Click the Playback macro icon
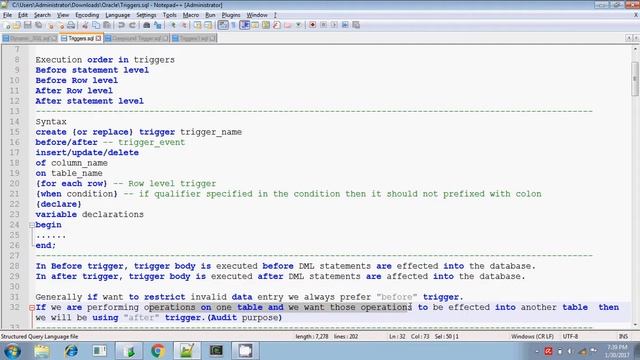The width and height of the screenshot is (640, 360). 334,25
